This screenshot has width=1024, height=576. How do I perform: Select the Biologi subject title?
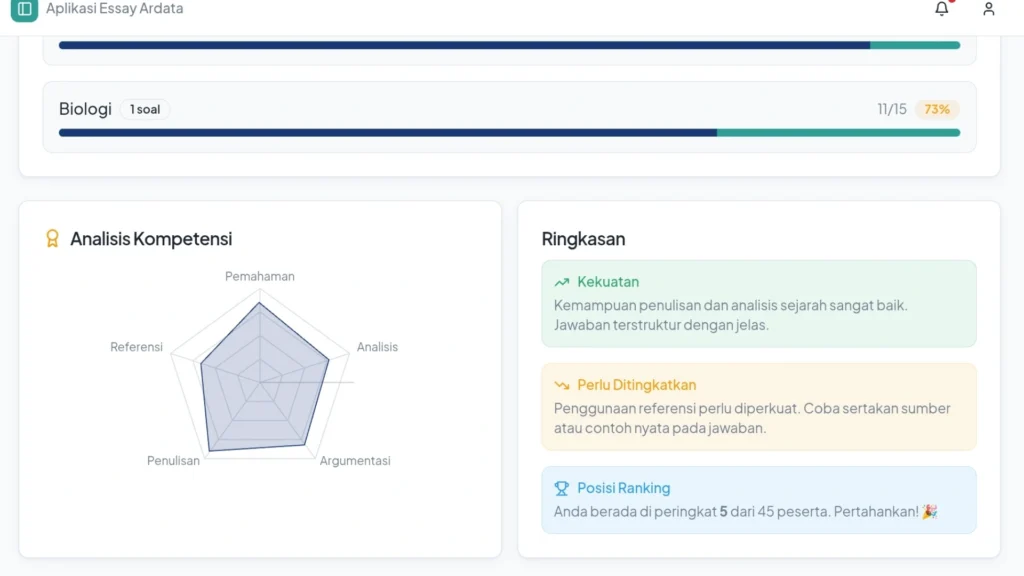(x=85, y=109)
